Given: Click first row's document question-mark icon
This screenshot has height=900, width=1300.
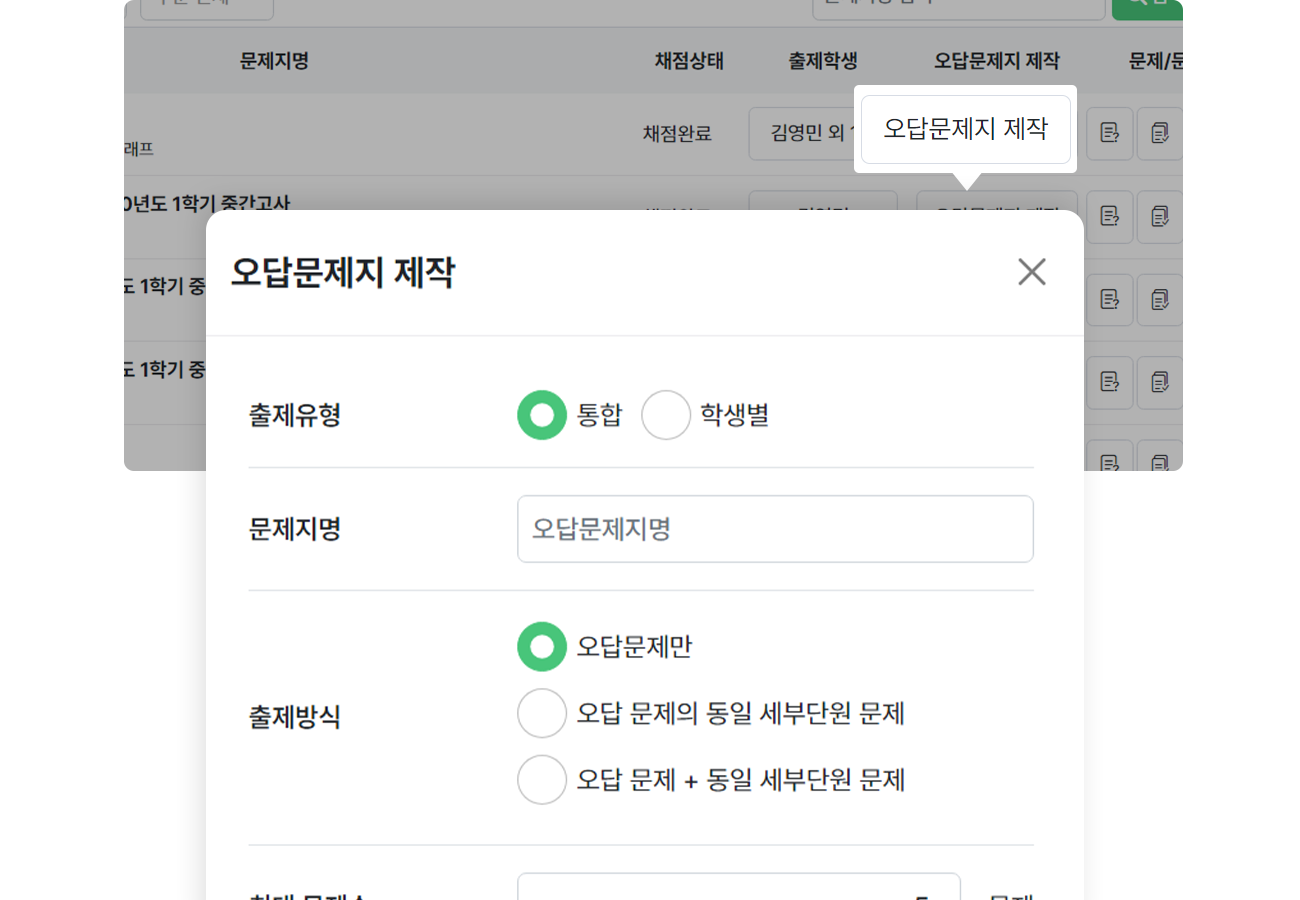Looking at the screenshot, I should tap(1109, 133).
